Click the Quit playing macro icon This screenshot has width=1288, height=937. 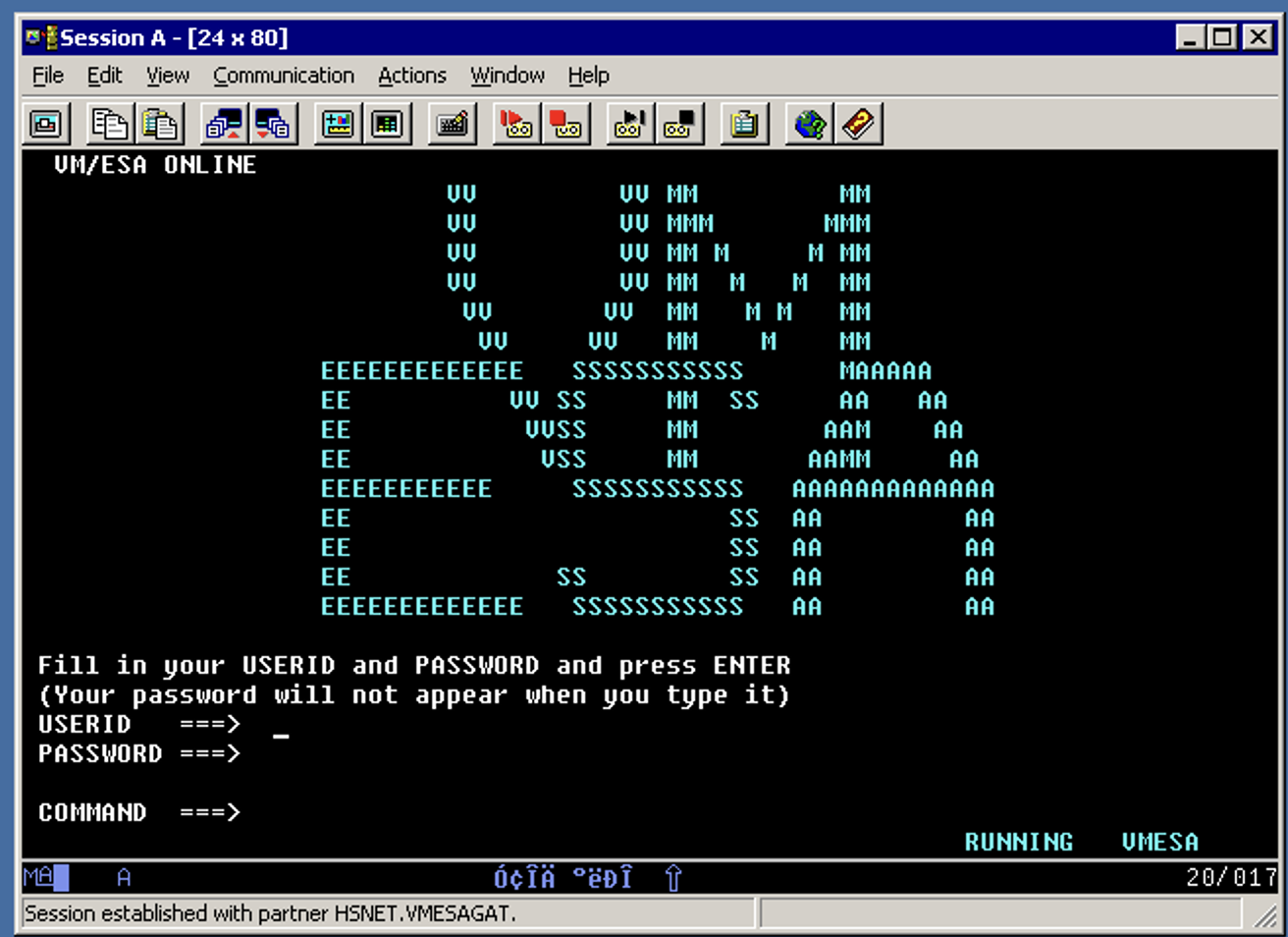(x=679, y=125)
